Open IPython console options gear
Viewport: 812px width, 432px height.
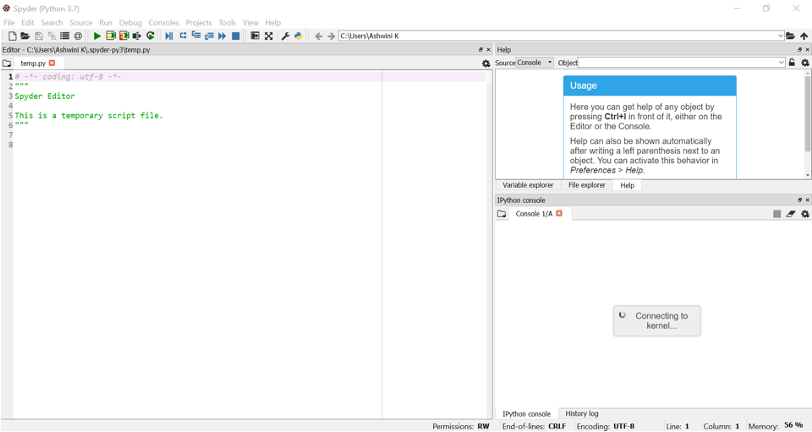click(x=805, y=214)
